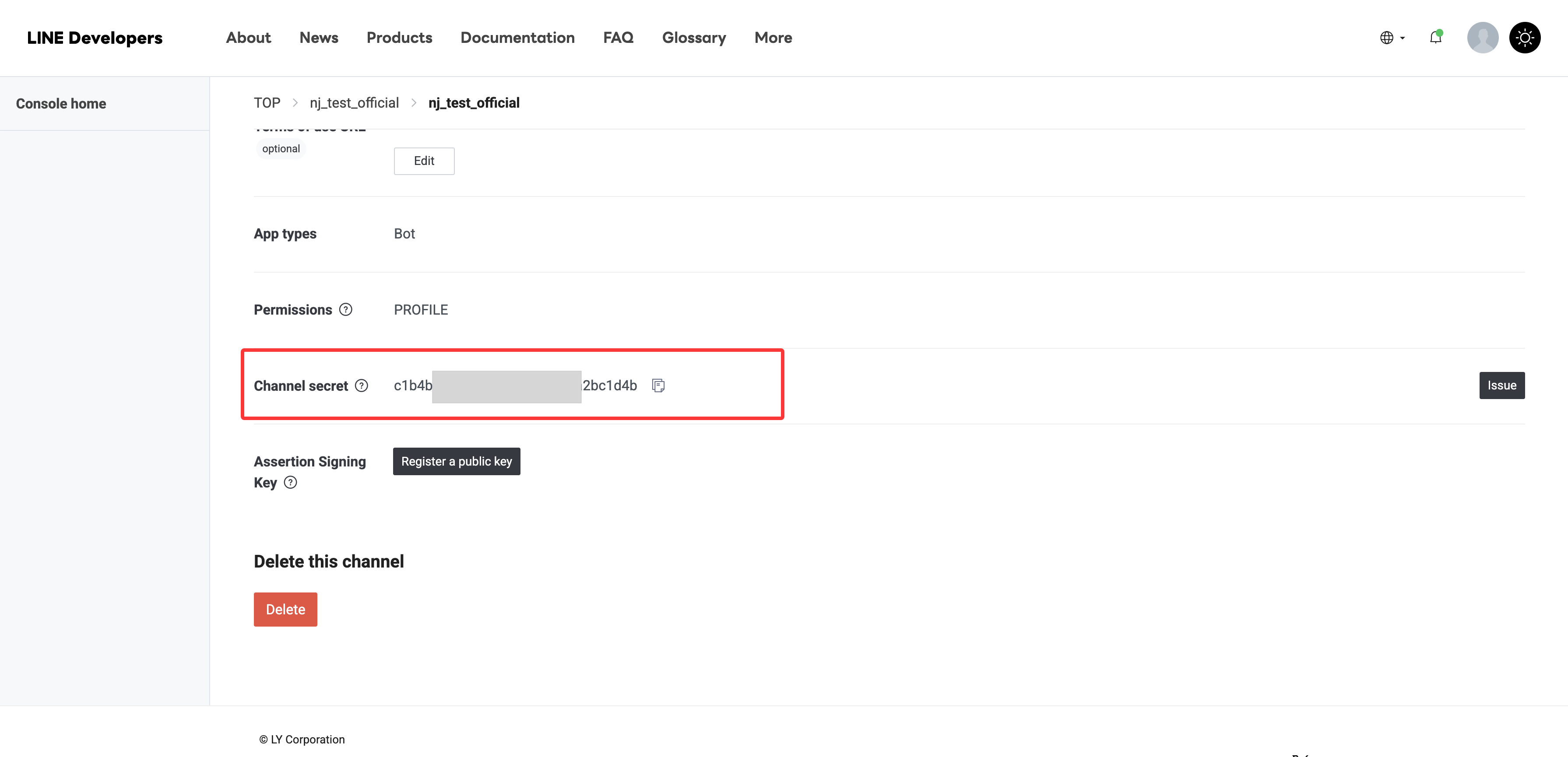Screen dimensions: 1568x757
Task: Open nj_test_official provider breadcrumb
Action: [x=354, y=103]
